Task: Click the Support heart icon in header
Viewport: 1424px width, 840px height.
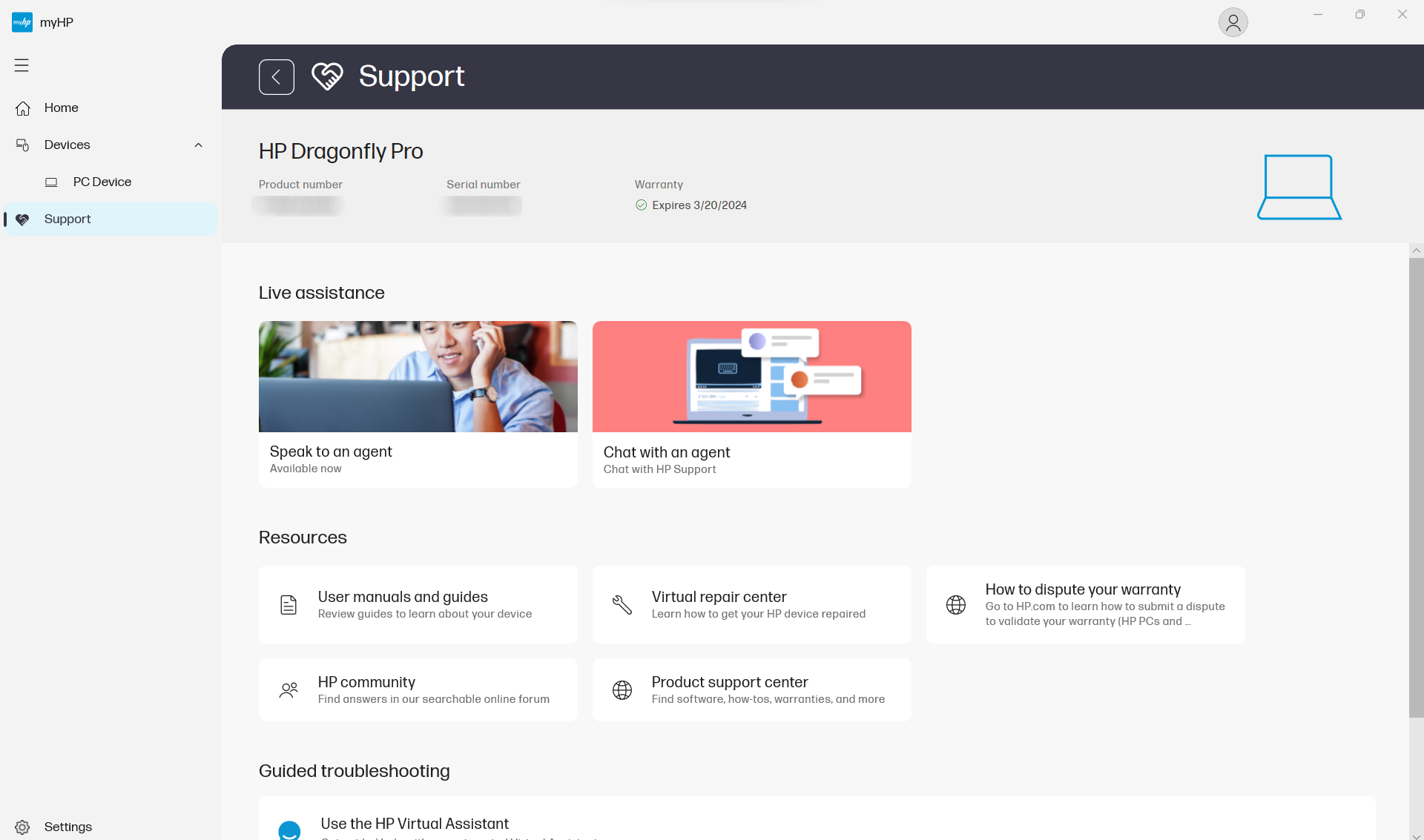Action: [328, 77]
